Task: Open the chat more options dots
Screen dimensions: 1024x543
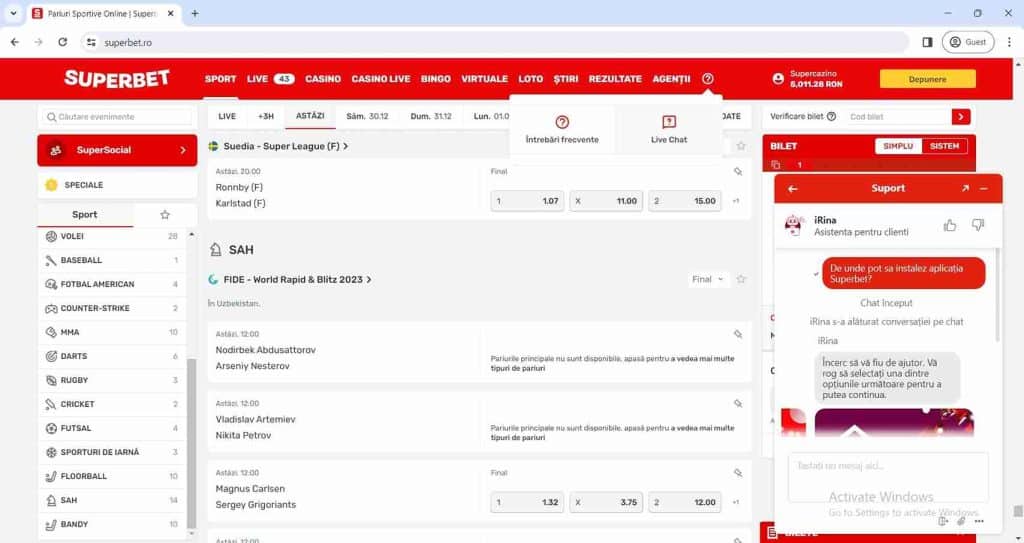Action: 978,521
